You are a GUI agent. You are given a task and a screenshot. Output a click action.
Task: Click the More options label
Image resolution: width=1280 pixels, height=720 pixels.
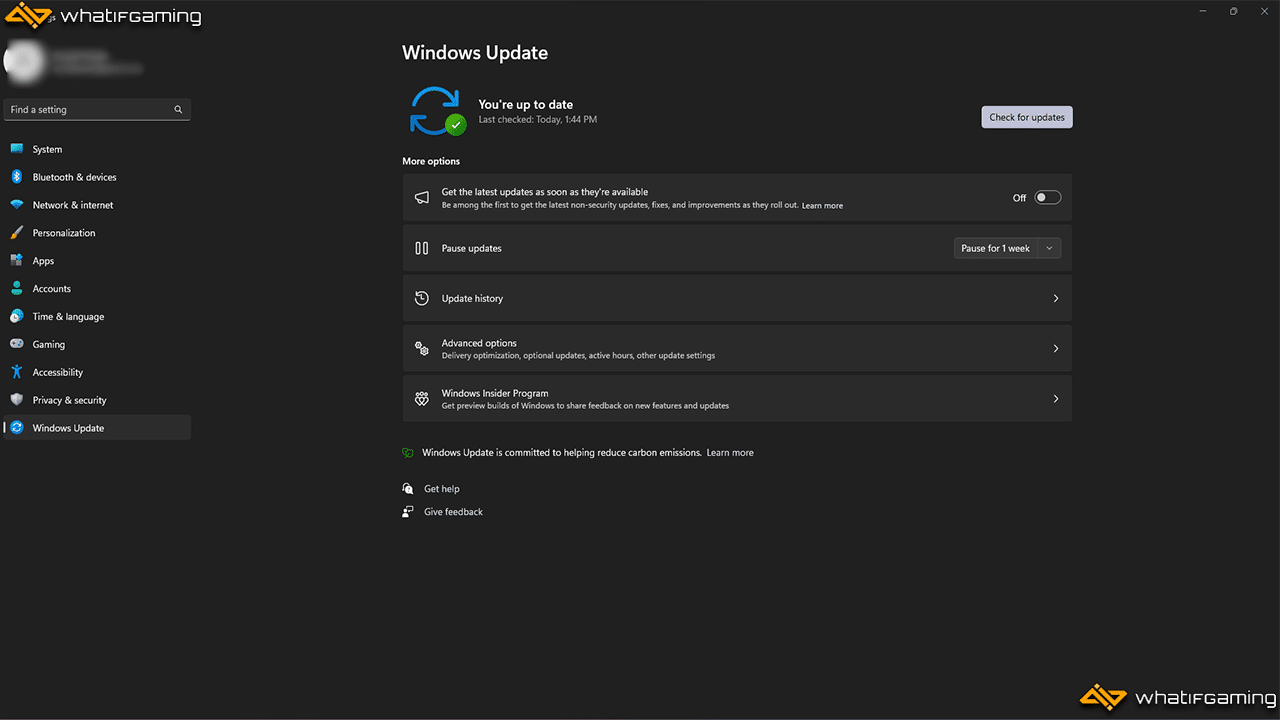pyautogui.click(x=431, y=161)
